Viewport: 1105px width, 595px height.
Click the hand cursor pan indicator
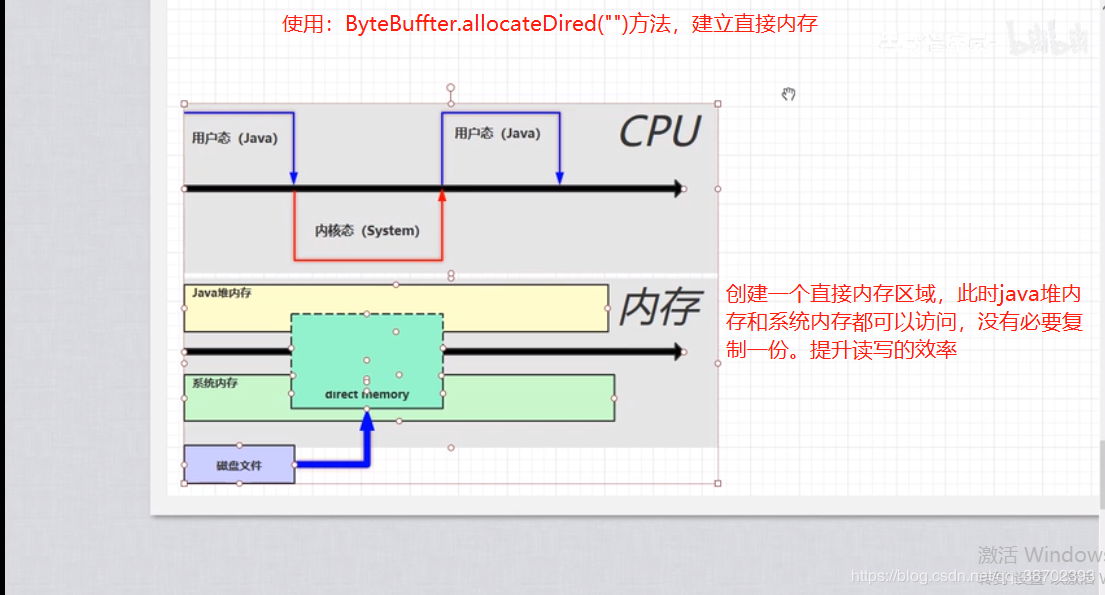pyautogui.click(x=788, y=93)
